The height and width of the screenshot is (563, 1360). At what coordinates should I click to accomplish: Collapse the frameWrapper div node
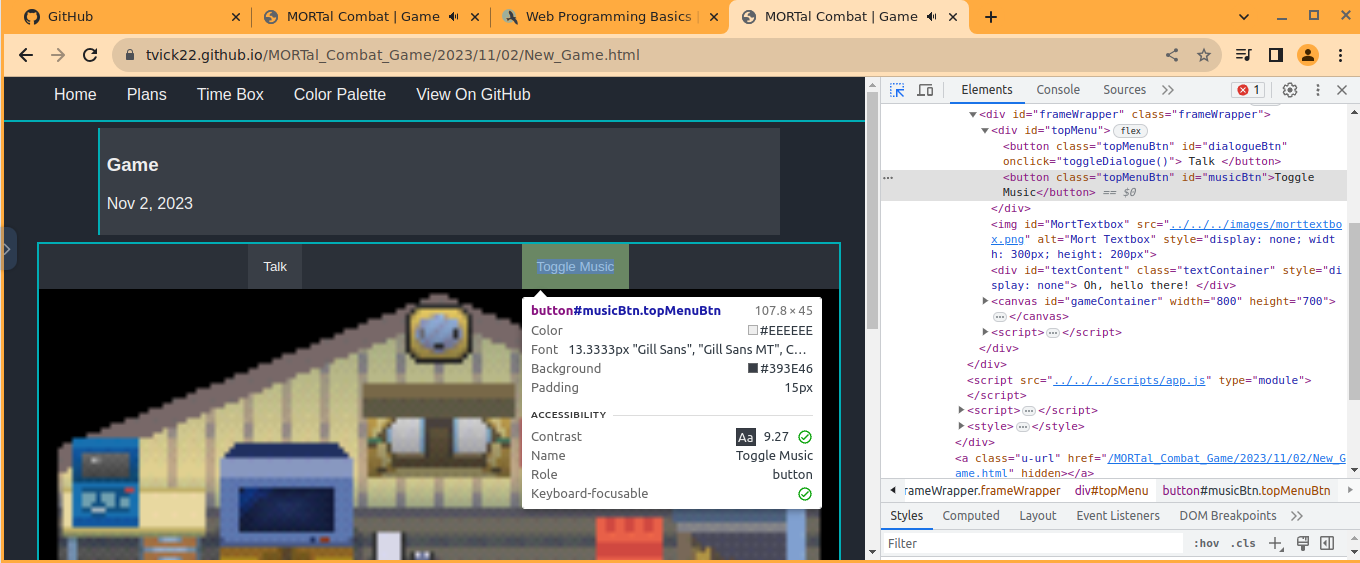click(x=973, y=115)
